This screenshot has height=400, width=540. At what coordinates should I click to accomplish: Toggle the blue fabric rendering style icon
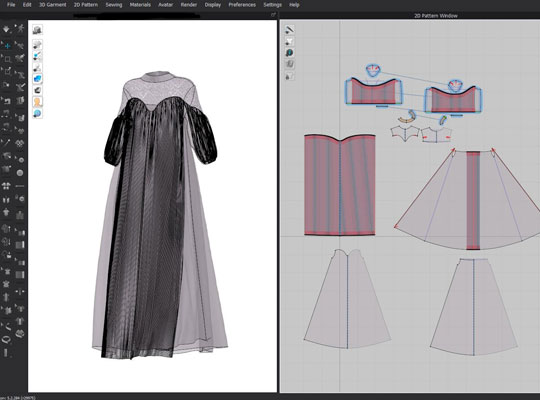point(38,79)
